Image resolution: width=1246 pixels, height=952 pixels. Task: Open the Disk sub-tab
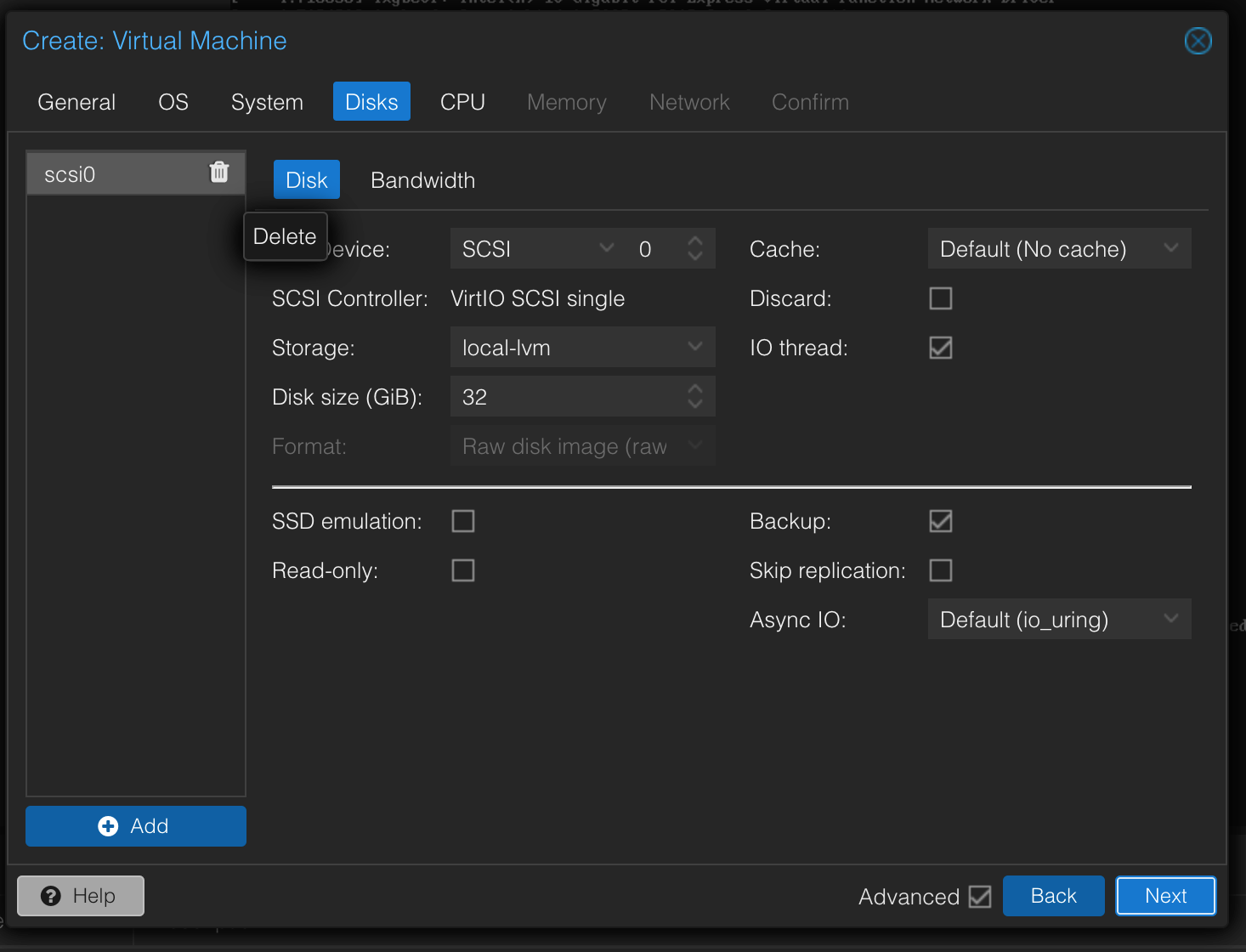point(307,179)
